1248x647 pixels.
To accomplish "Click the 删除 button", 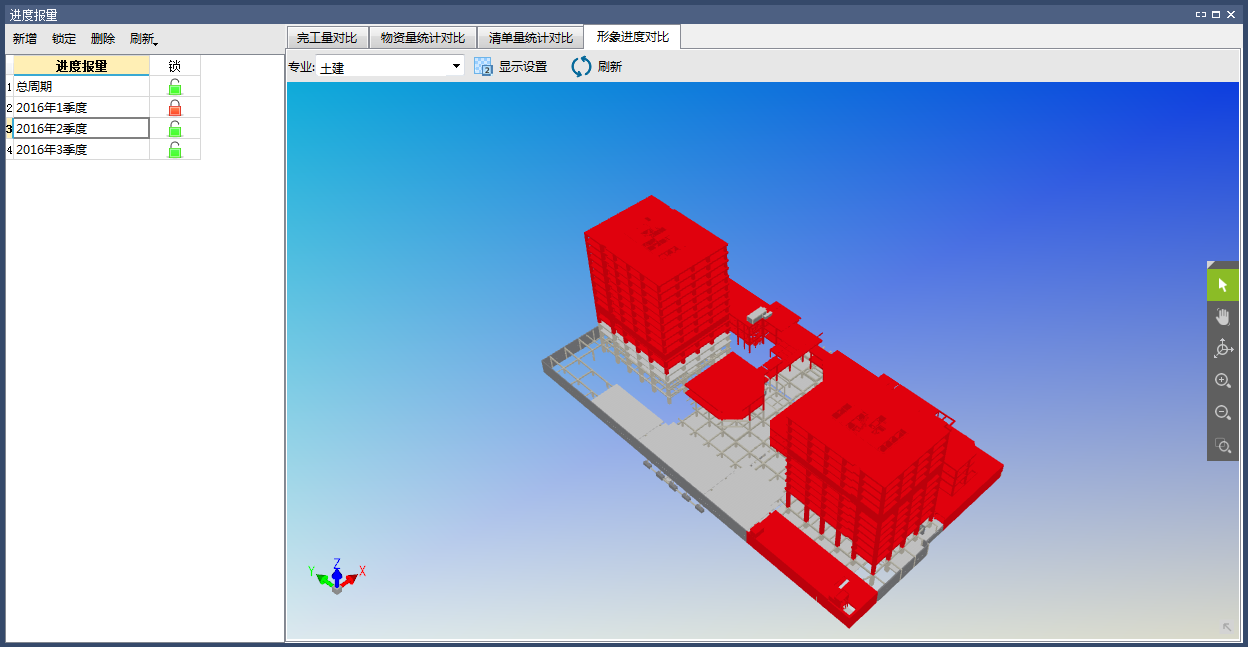I will tap(103, 39).
